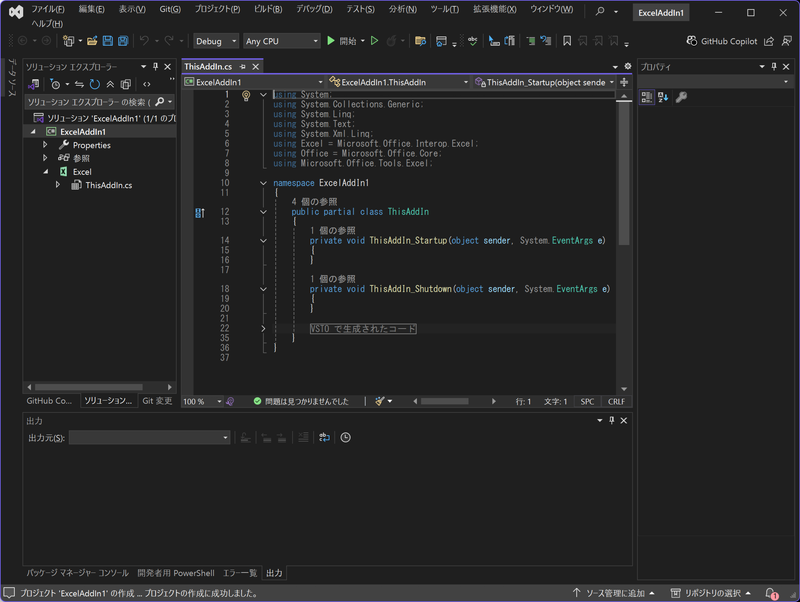The width and height of the screenshot is (800, 602).
Task: Switch to the エラー一覧 tab
Action: pos(239,573)
